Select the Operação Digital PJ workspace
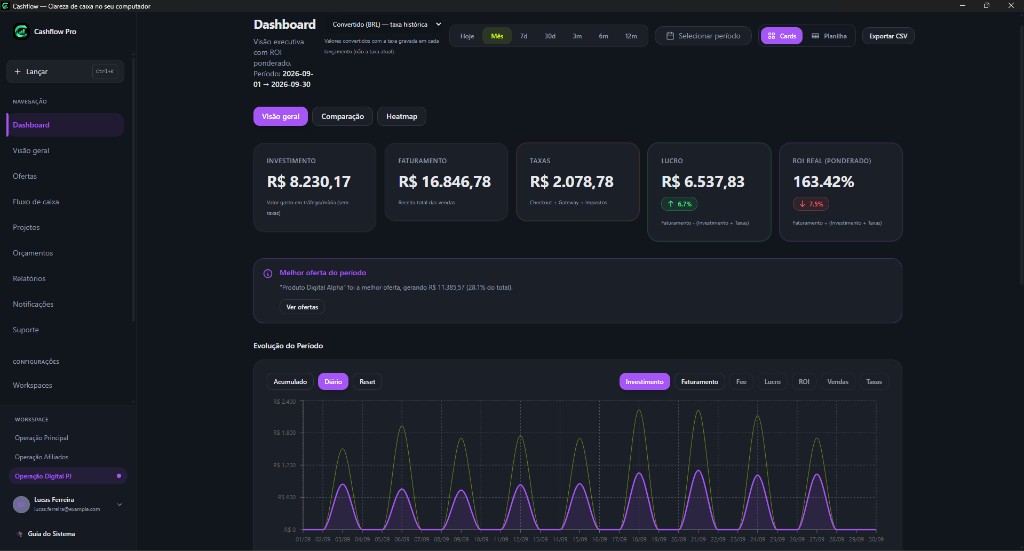 pos(67,476)
